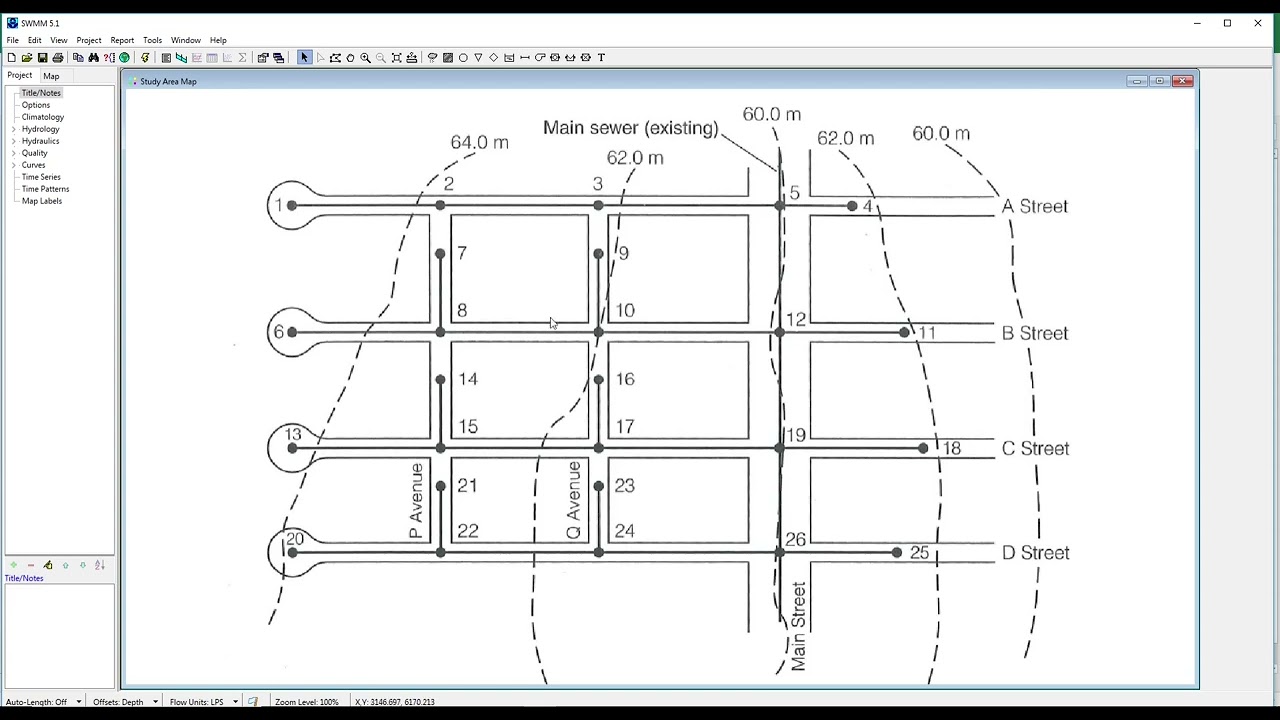The image size is (1280, 720).
Task: Select Climatology in project tree
Action: tap(43, 117)
